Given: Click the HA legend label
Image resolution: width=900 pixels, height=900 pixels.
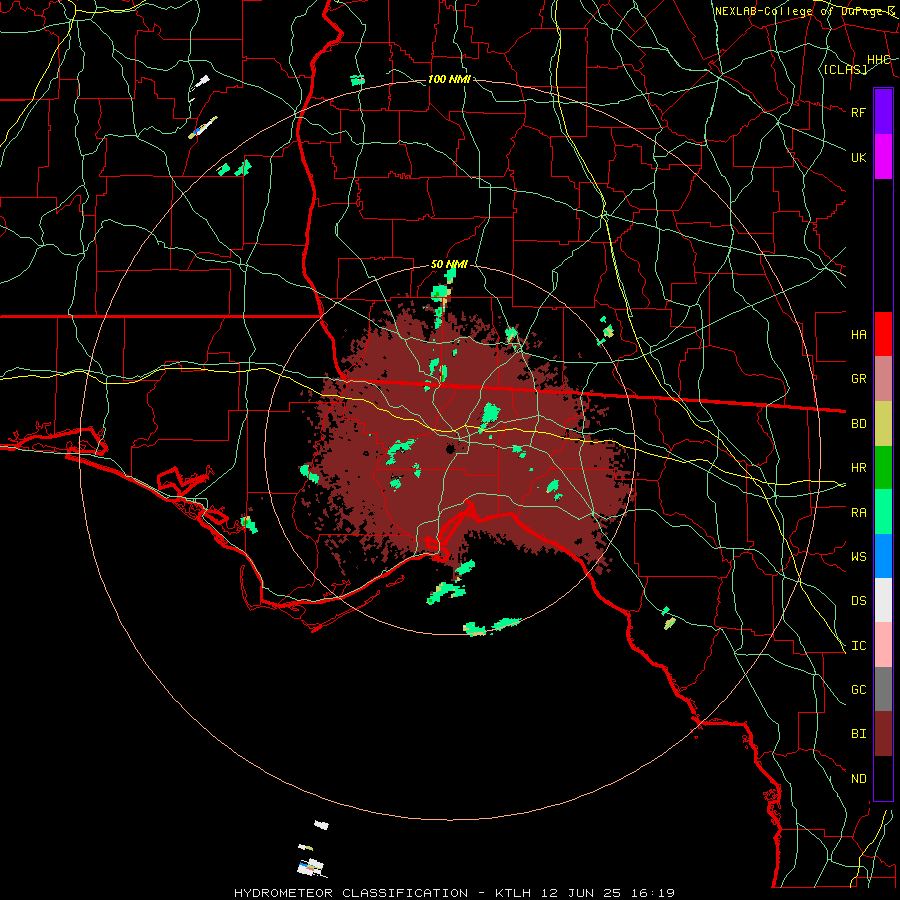Looking at the screenshot, I should click(x=859, y=334).
